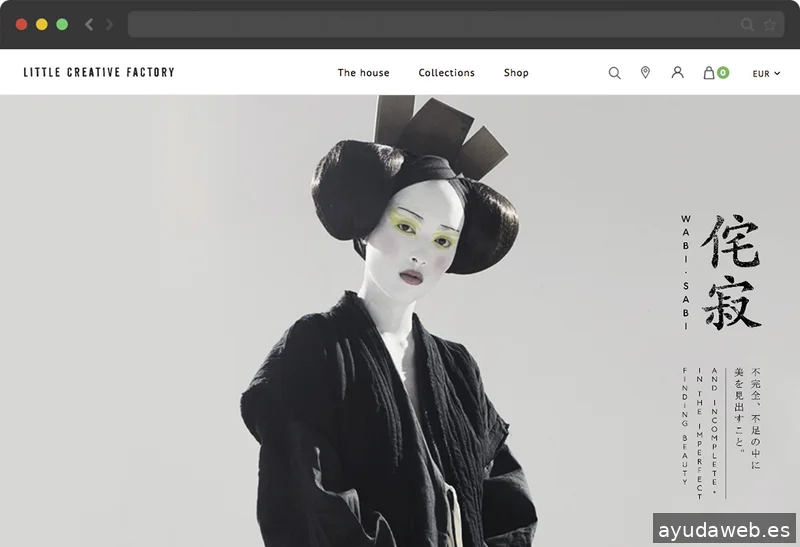This screenshot has width=800, height=547.
Task: Click the Little Creative Factory logo
Action: (99, 72)
